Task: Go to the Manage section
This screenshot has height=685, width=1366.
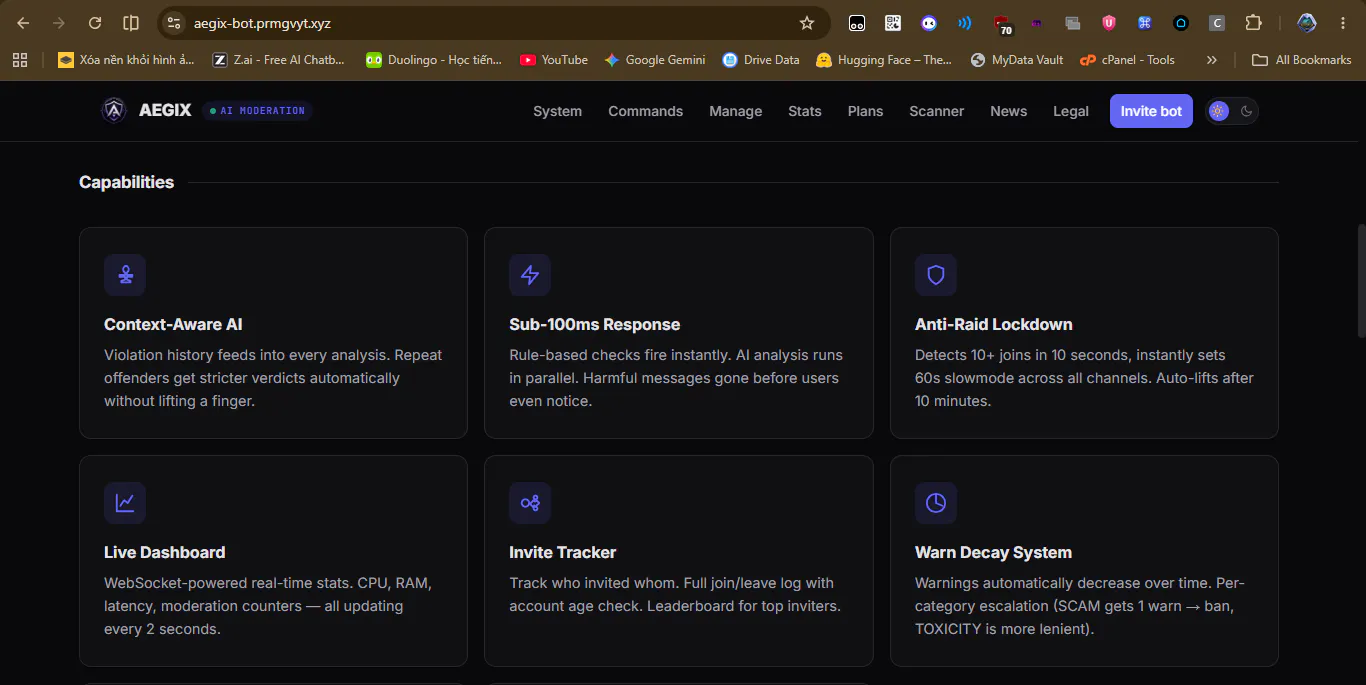Action: pos(735,111)
